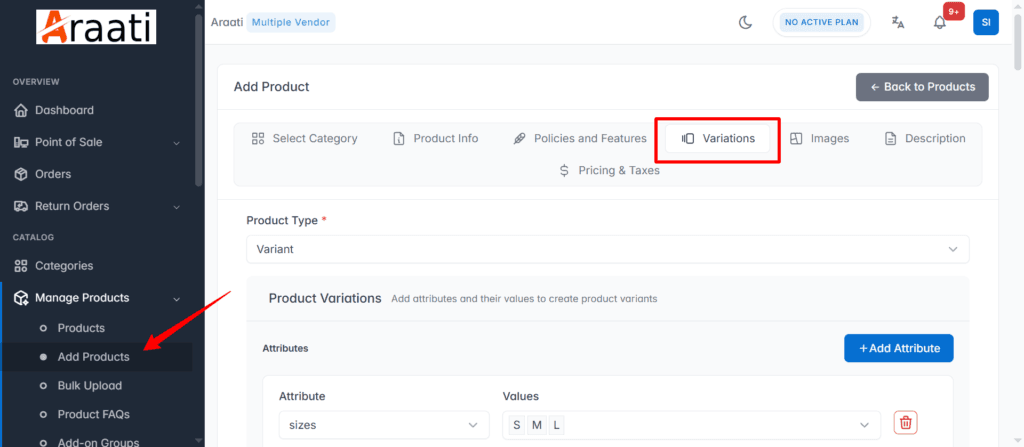This screenshot has height=447, width=1024.
Task: Open the Description tab
Action: click(x=925, y=139)
